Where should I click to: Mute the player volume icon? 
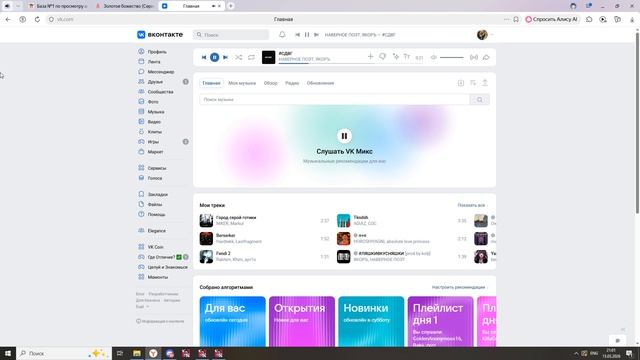point(433,58)
